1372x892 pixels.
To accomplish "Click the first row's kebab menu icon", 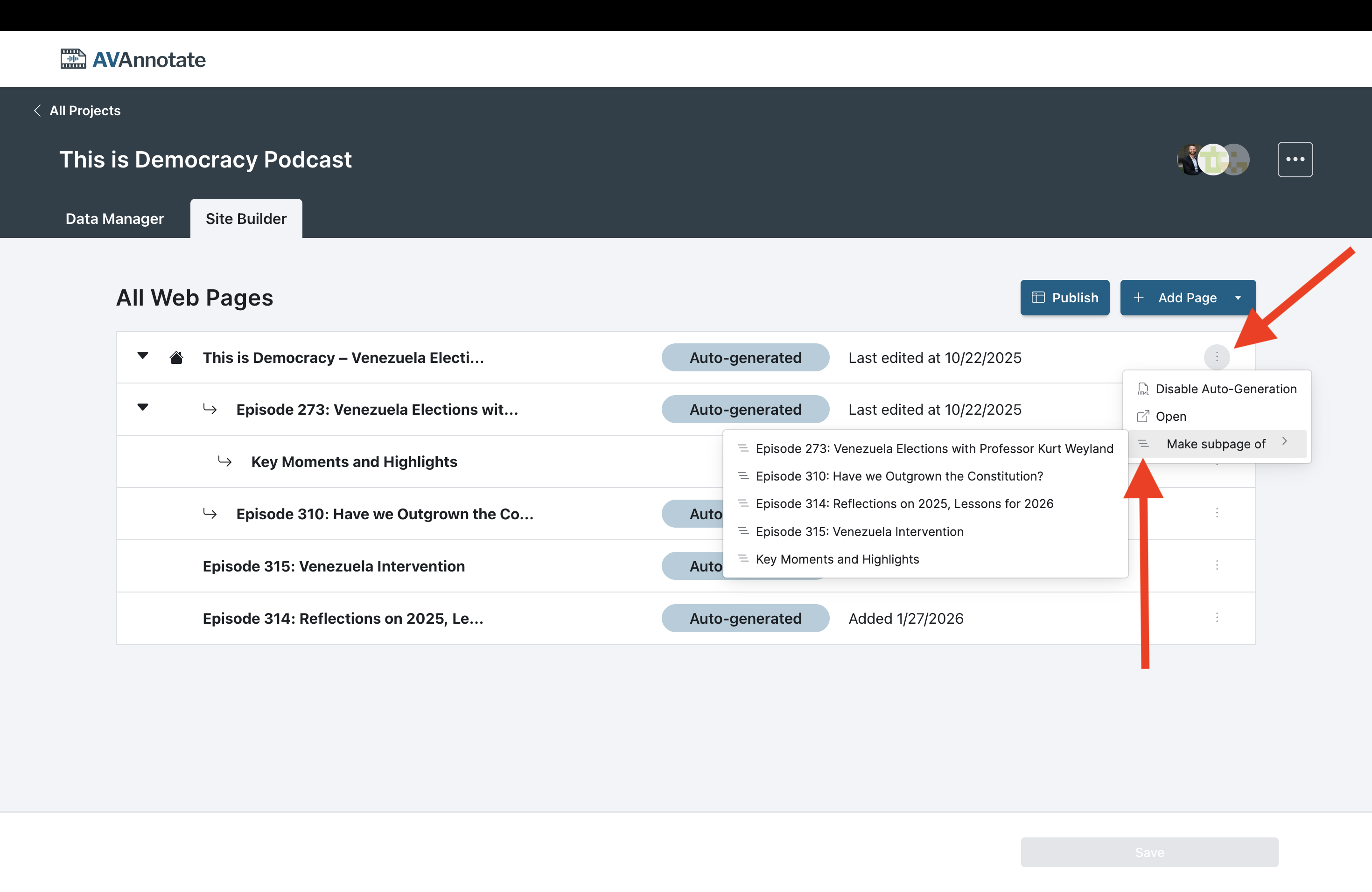I will click(x=1216, y=357).
